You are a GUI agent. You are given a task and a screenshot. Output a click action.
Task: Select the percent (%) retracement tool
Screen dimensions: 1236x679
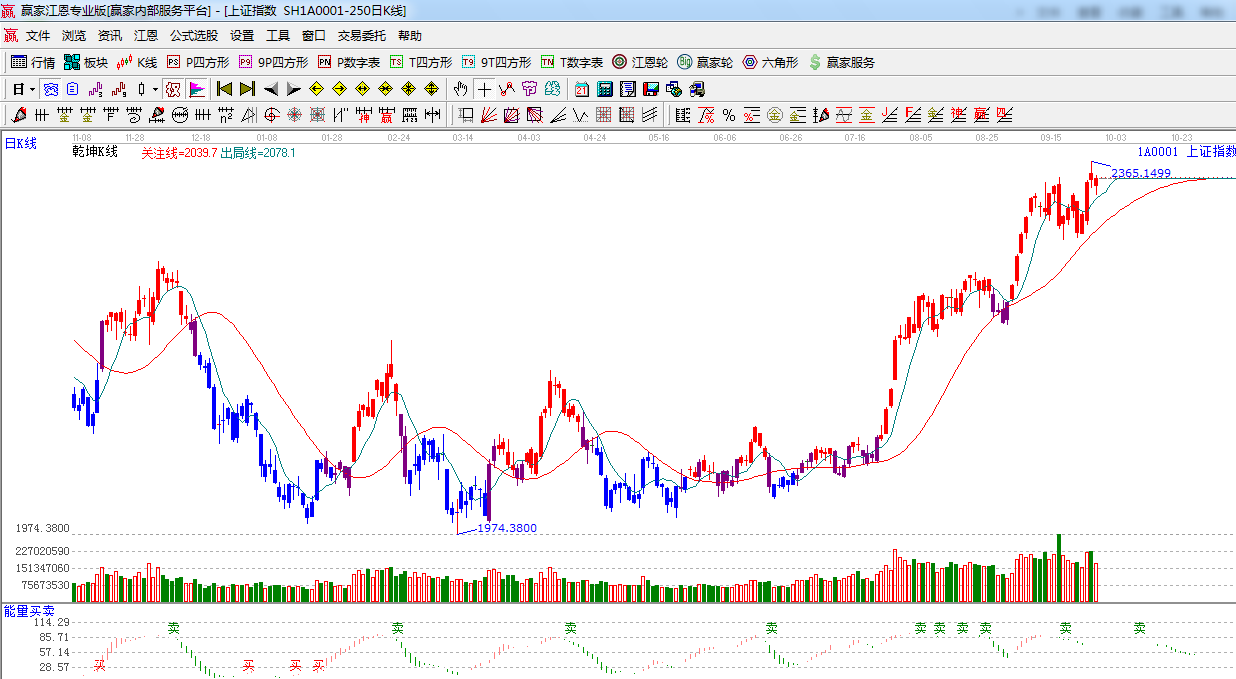pos(729,115)
